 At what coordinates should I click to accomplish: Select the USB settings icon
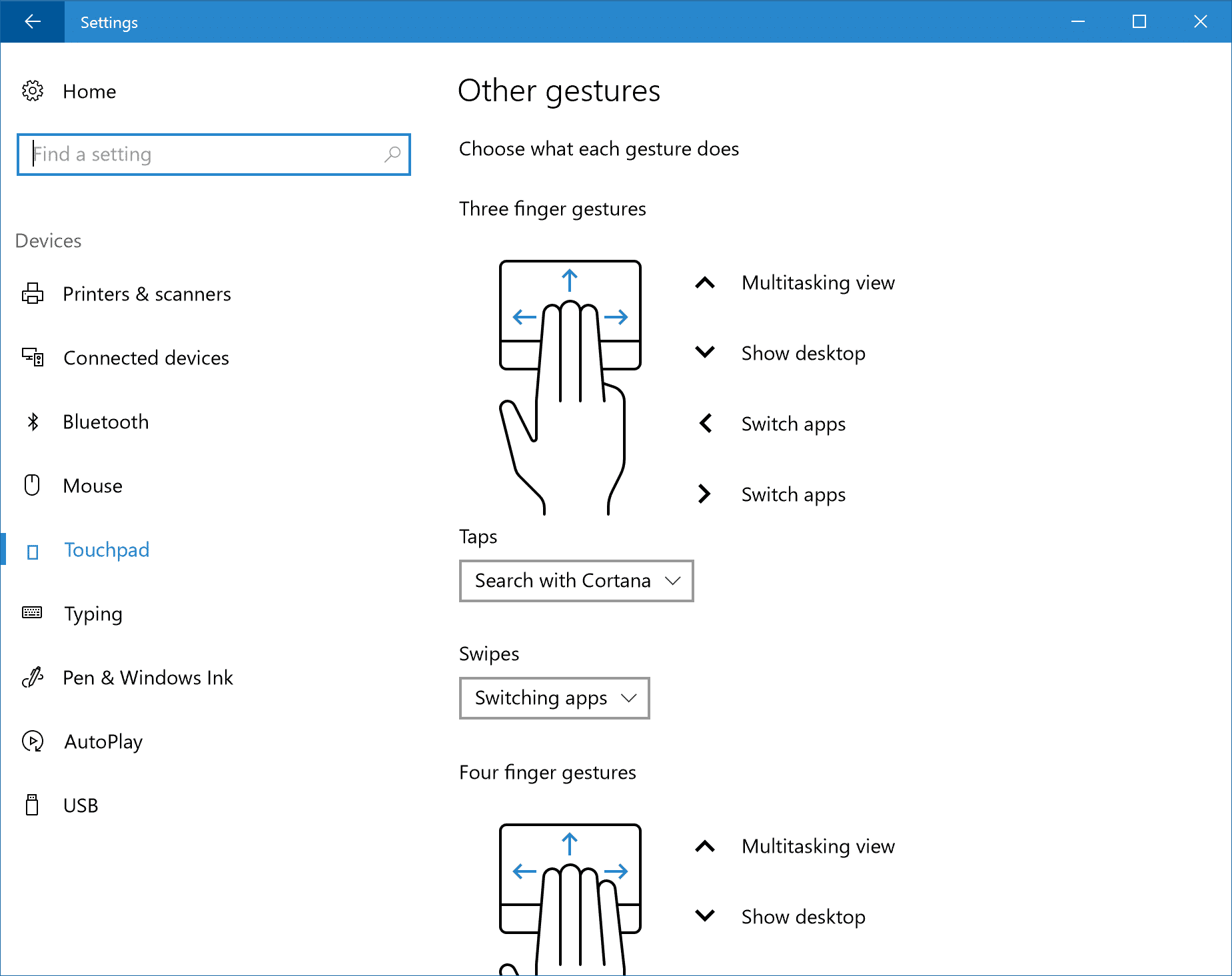pyautogui.click(x=33, y=805)
